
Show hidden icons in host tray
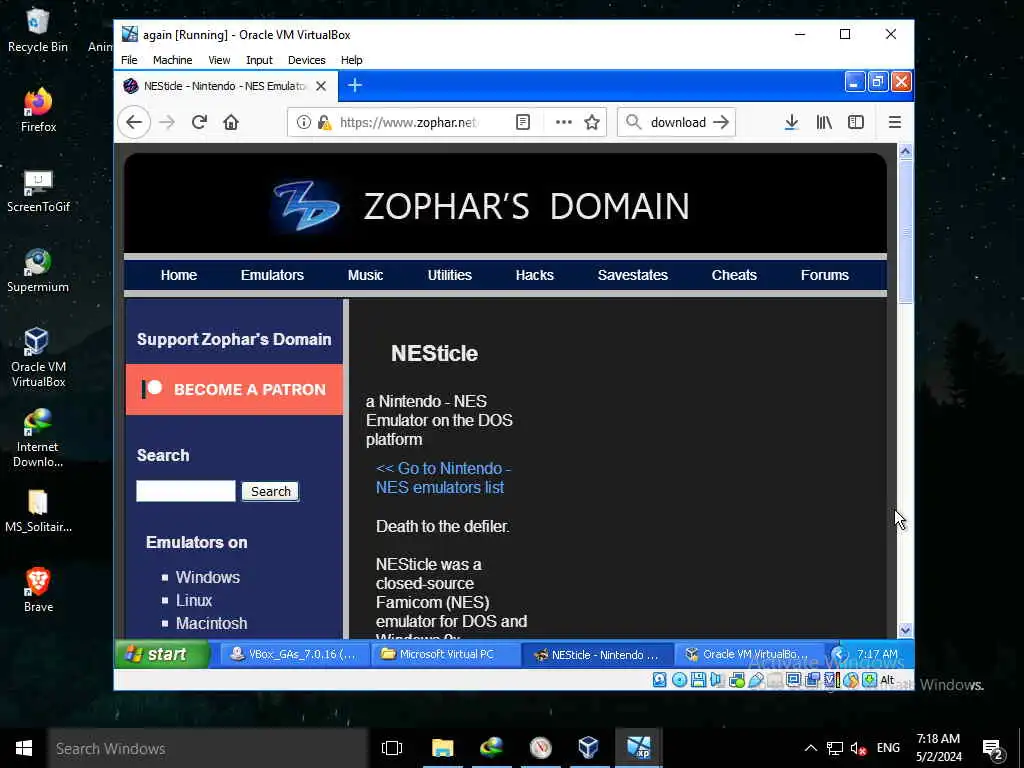tap(810, 748)
